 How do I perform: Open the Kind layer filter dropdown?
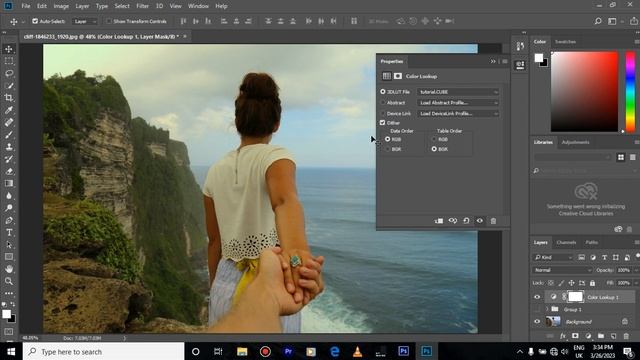pyautogui.click(x=553, y=258)
